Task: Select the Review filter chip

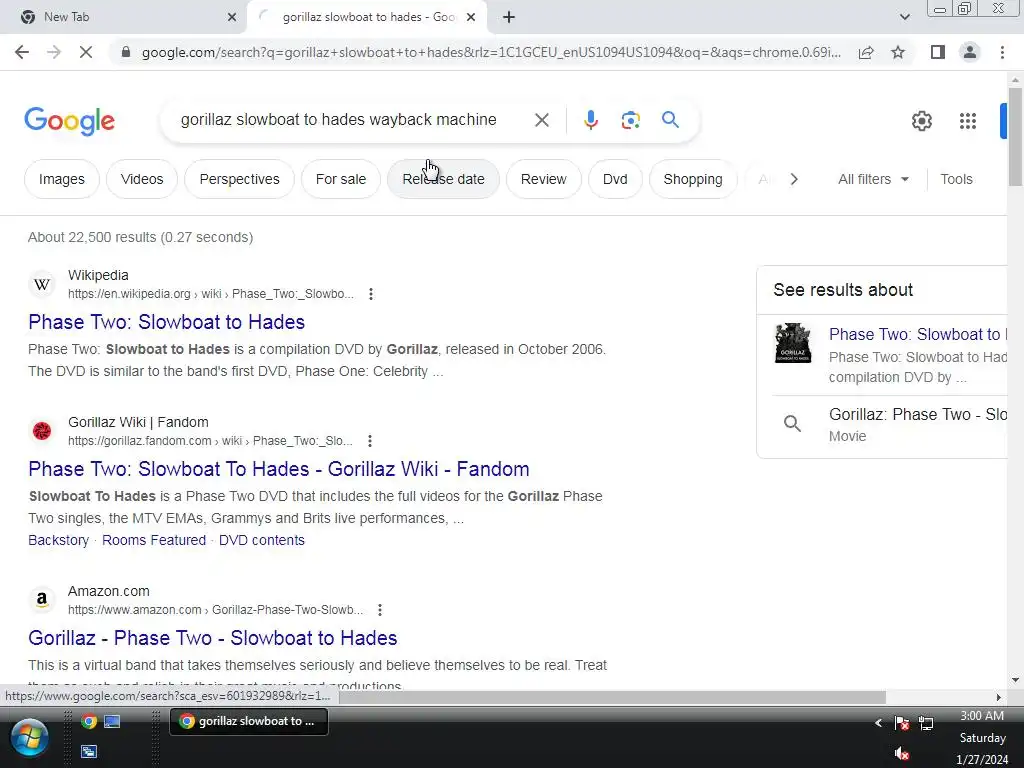Action: tap(543, 179)
